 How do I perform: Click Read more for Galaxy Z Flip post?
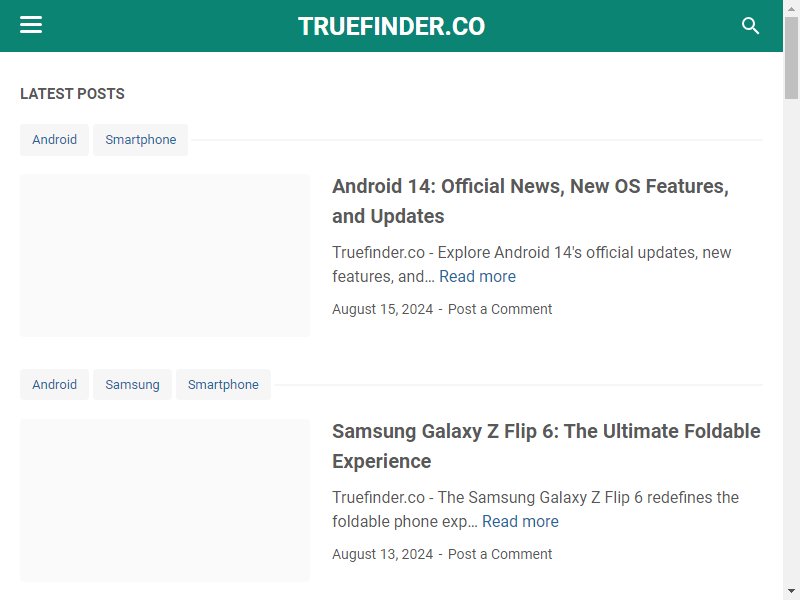(520, 521)
